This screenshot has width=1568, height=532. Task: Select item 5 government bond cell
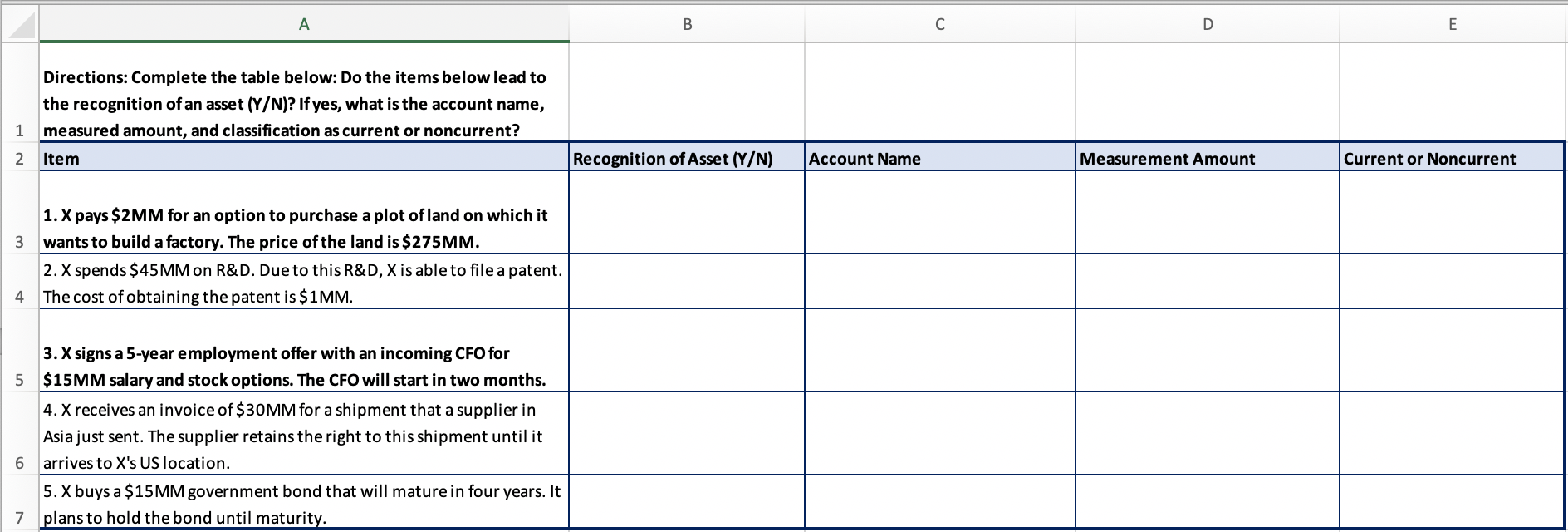[x=304, y=503]
